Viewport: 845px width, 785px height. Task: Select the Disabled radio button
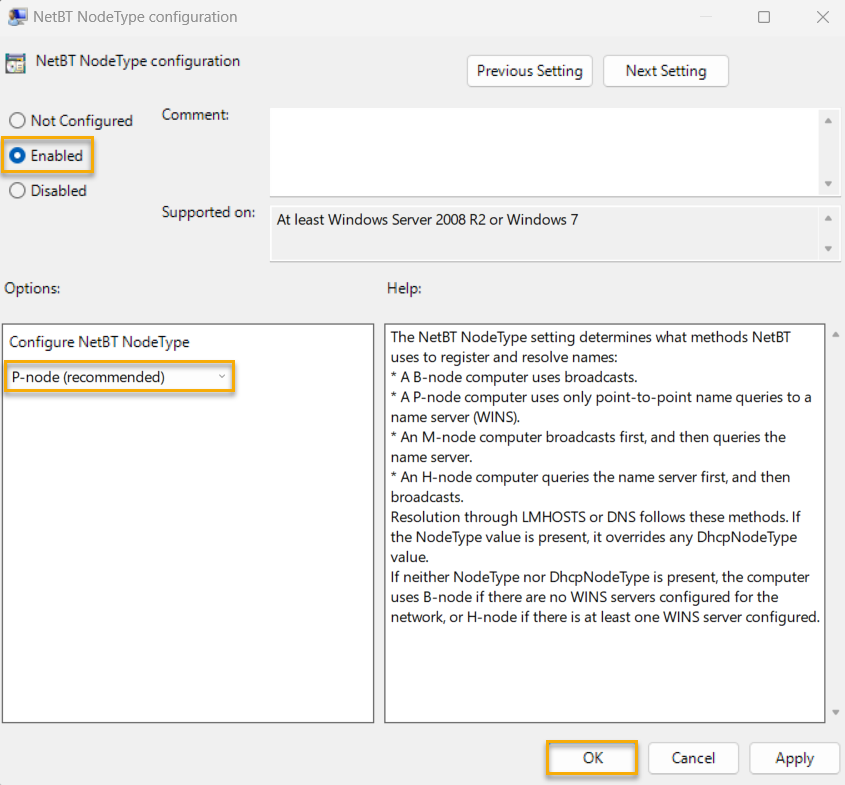[x=16, y=191]
